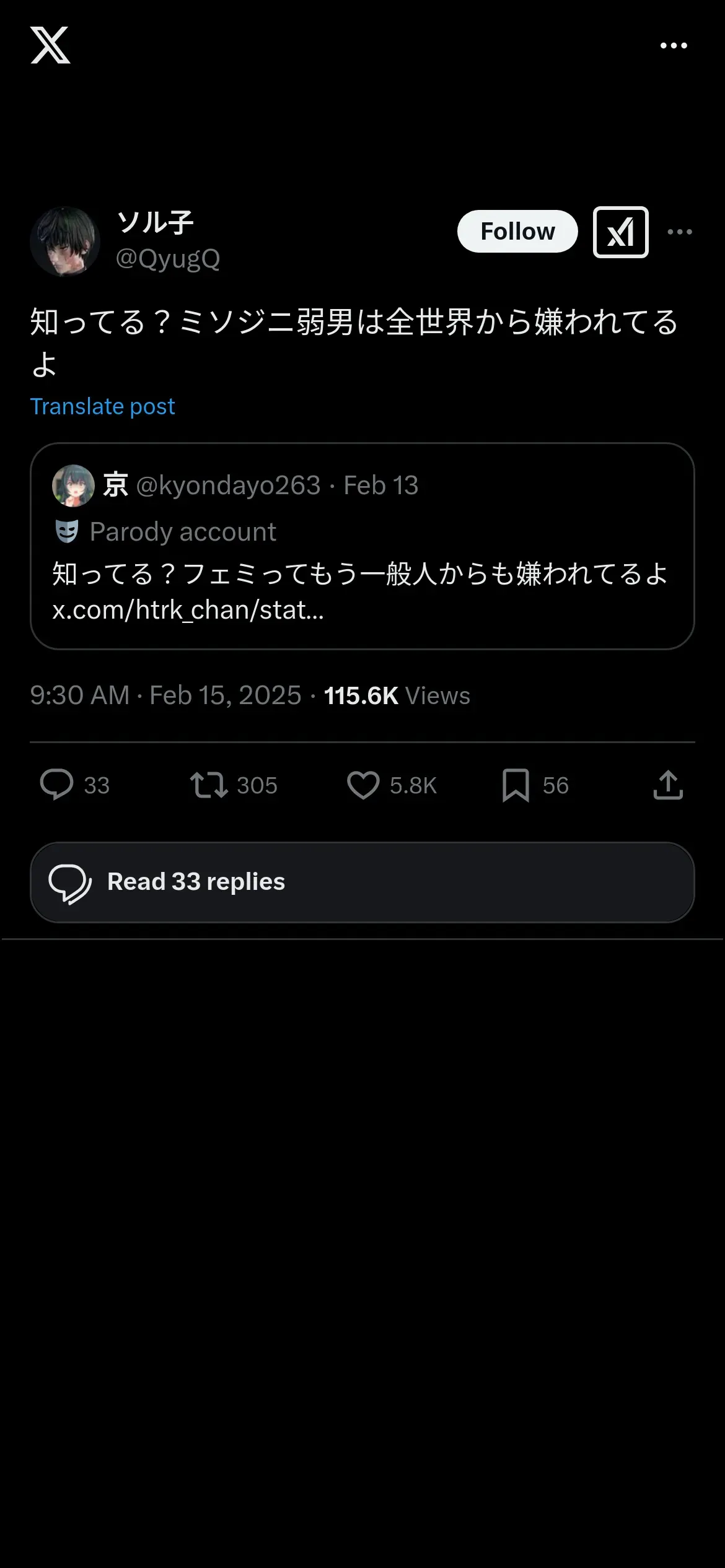Follow the ソル子 account
Viewport: 725px width, 1568px height.
[x=517, y=231]
